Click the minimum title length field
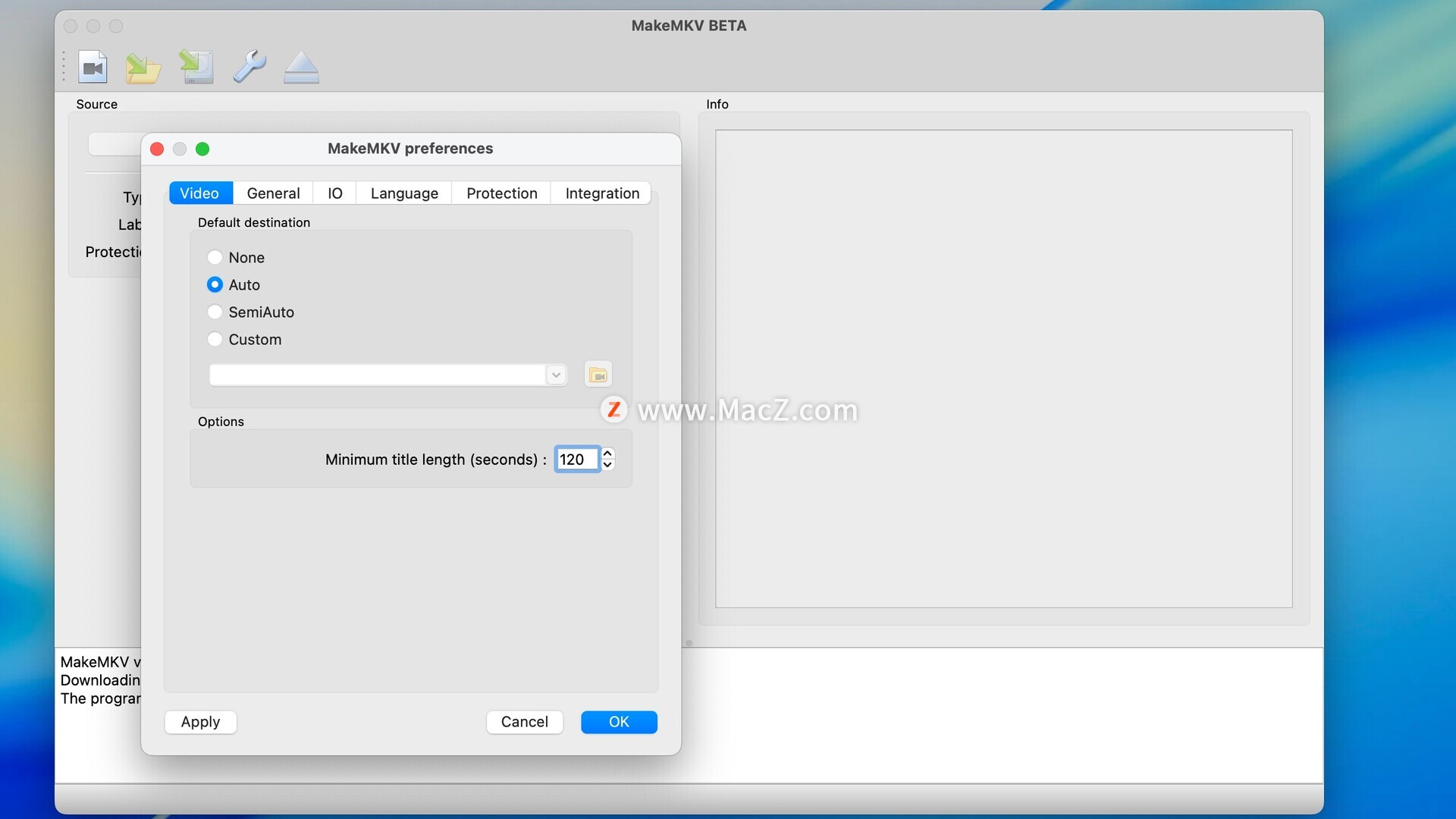Screen dimensions: 1456x819 (x=576, y=460)
